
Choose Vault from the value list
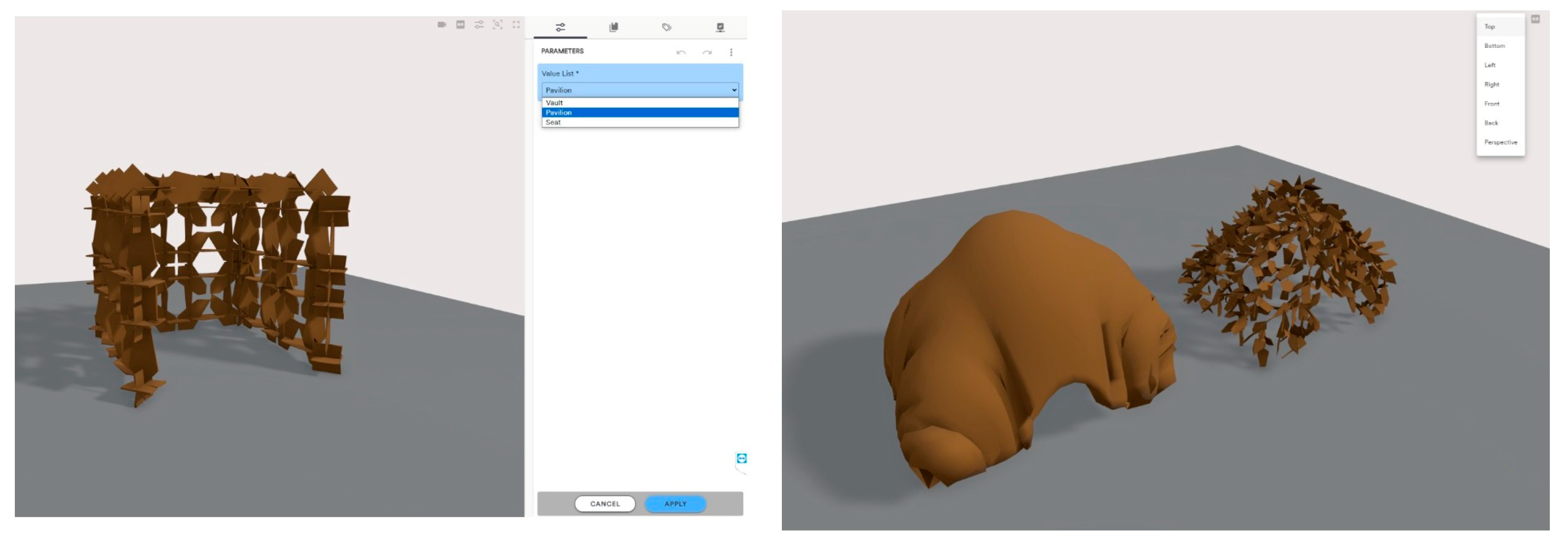tap(555, 103)
